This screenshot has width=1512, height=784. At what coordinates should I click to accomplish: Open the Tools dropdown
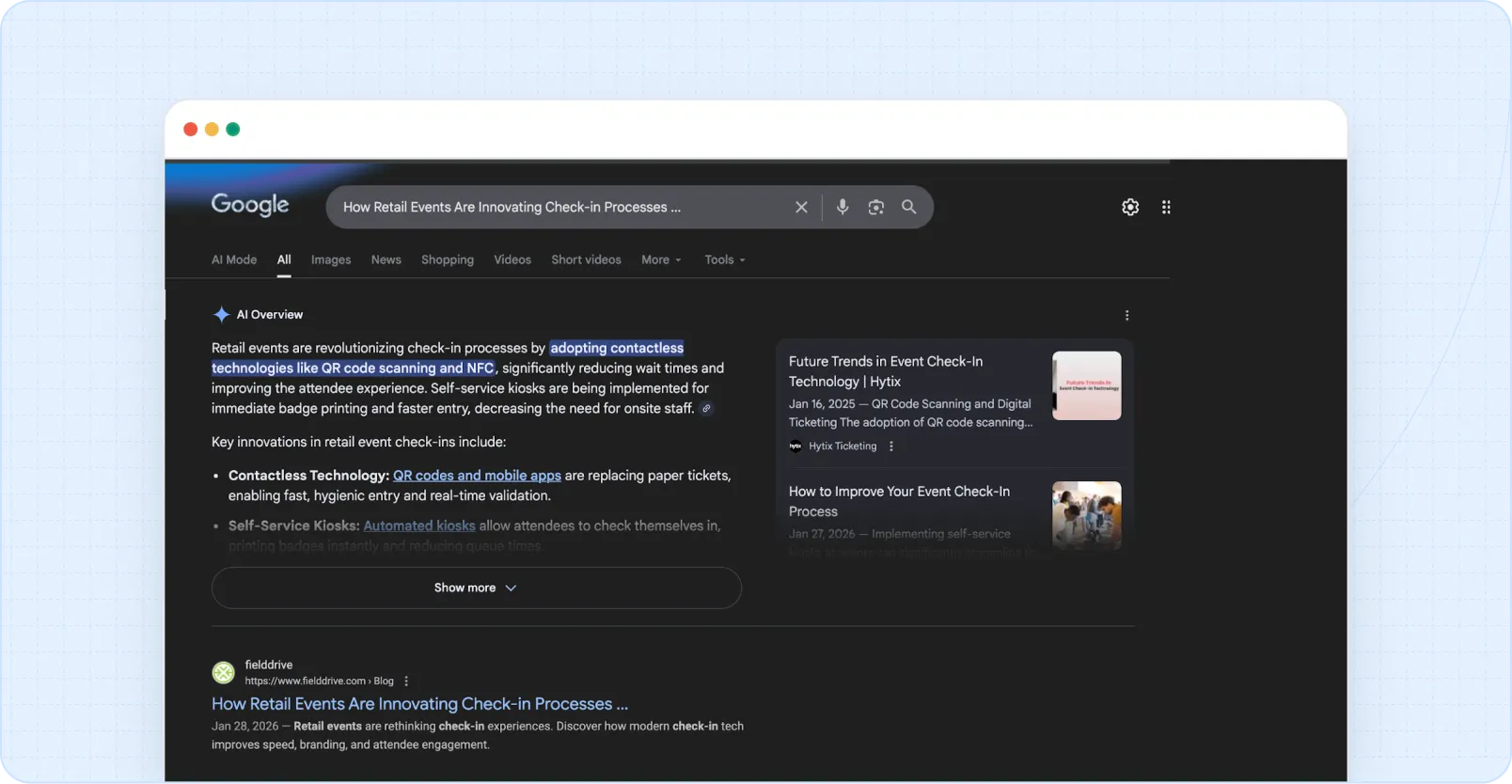pyautogui.click(x=724, y=259)
